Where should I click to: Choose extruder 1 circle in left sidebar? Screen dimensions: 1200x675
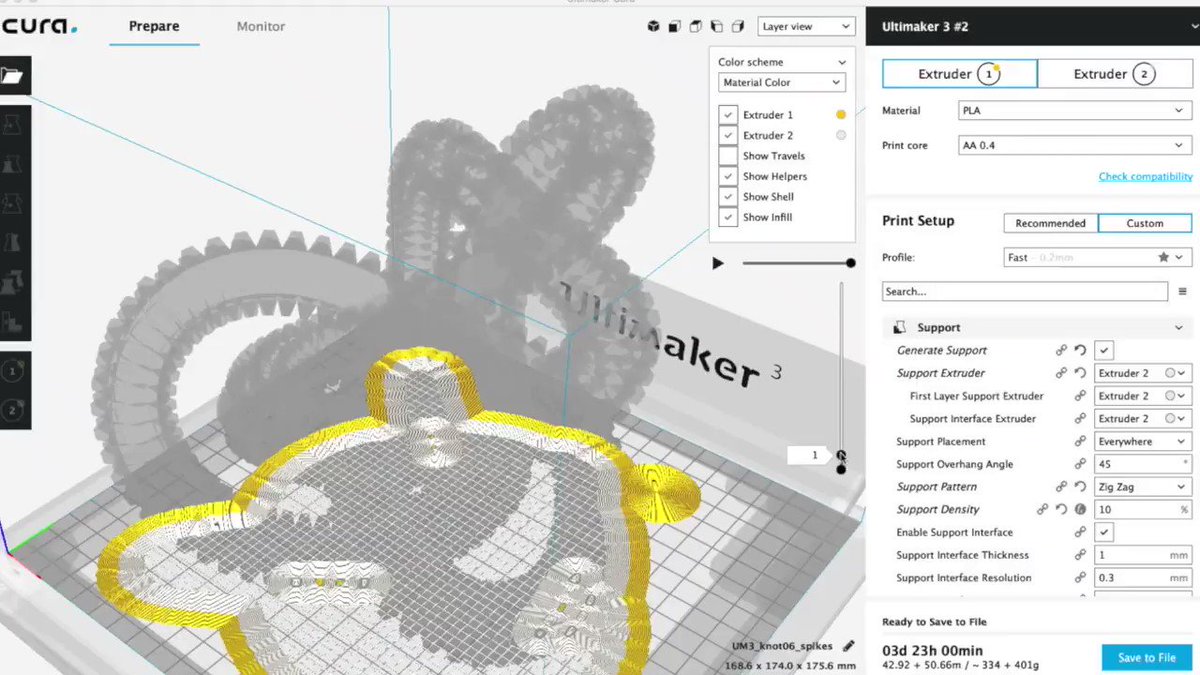pyautogui.click(x=14, y=372)
